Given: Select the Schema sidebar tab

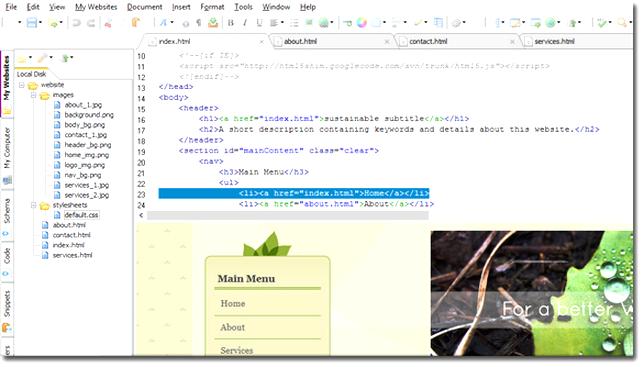Looking at the screenshot, I should point(7,217).
